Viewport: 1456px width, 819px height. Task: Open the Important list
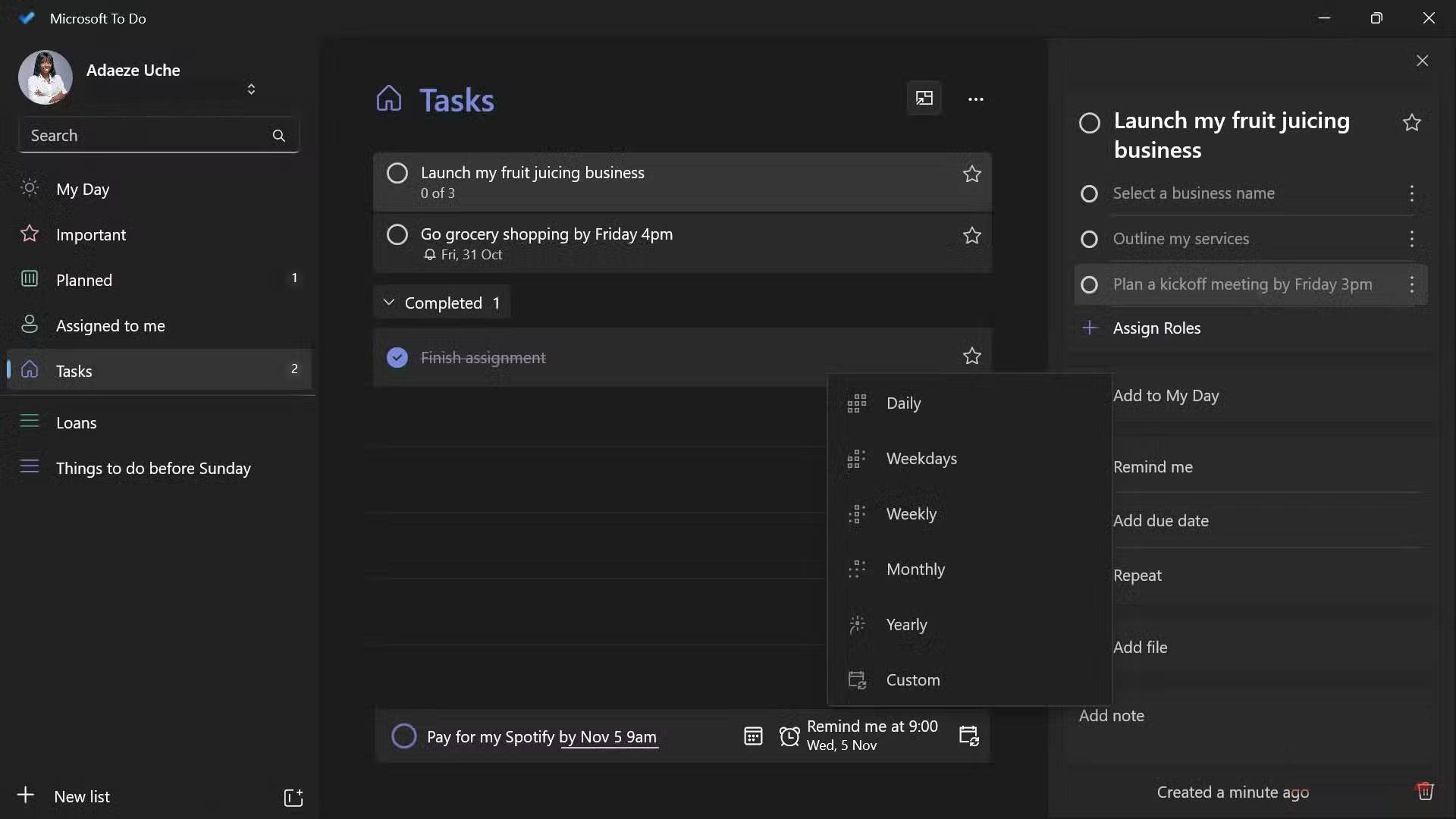coord(90,235)
